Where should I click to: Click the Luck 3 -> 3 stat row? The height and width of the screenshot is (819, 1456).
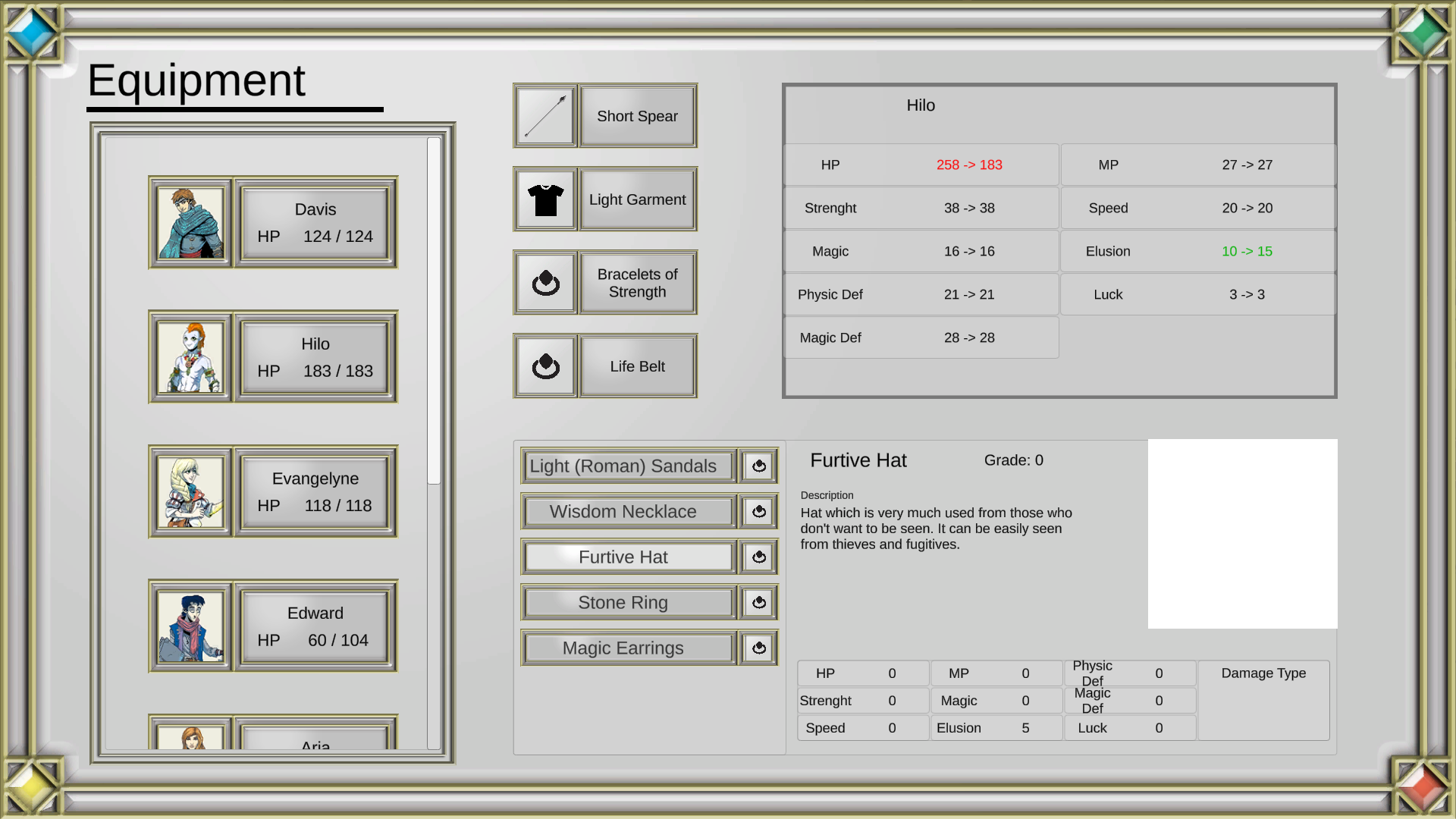(1198, 294)
